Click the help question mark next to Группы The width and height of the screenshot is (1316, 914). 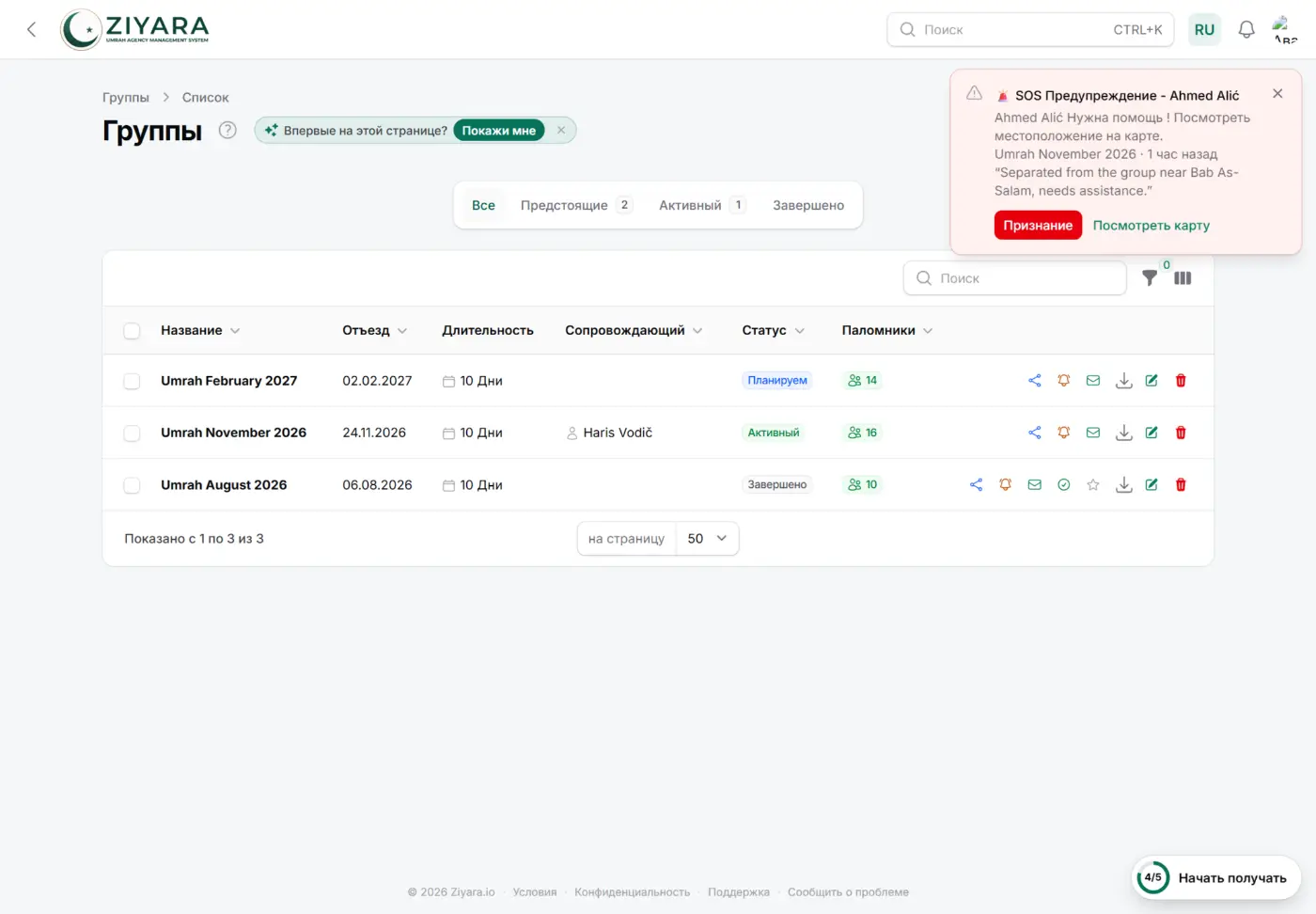(227, 130)
